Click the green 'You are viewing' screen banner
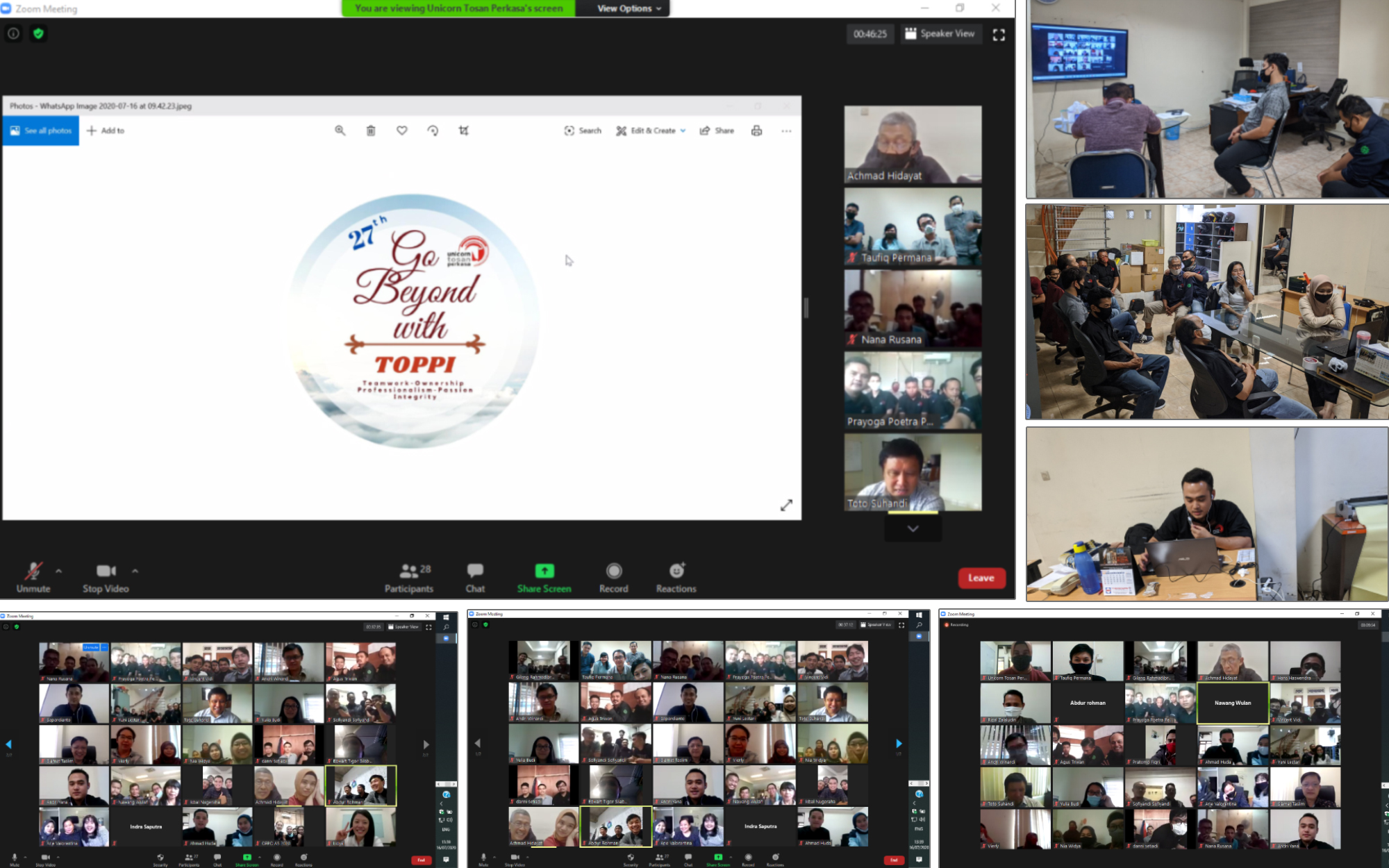Screen dimensions: 1389x868 [458, 8]
